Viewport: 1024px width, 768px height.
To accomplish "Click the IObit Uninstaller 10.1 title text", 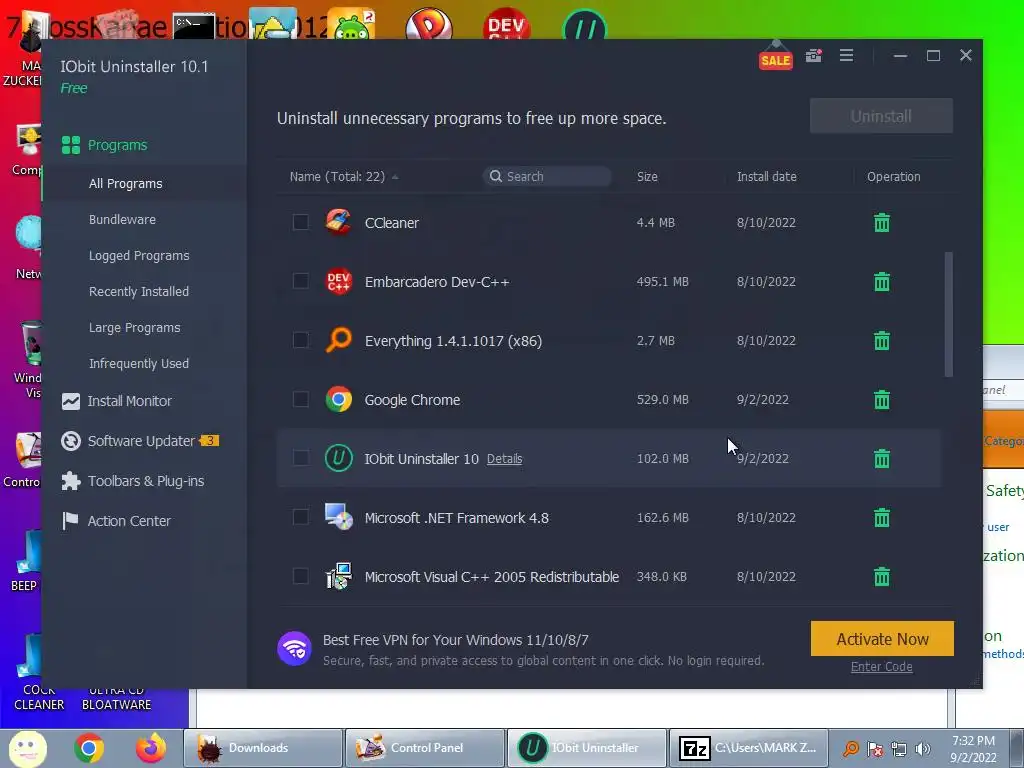I will [x=134, y=67].
